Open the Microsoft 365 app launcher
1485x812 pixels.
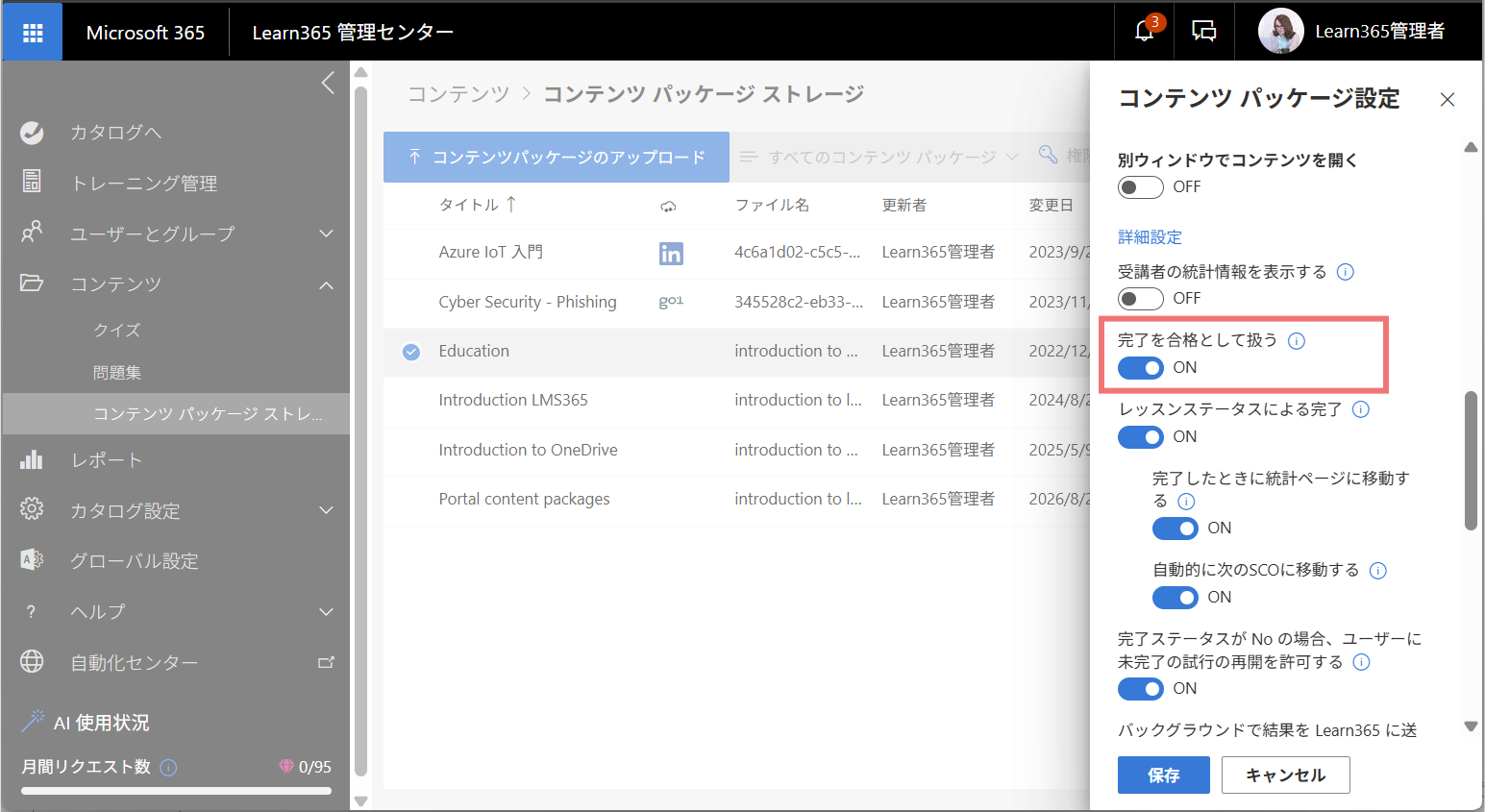coord(33,33)
